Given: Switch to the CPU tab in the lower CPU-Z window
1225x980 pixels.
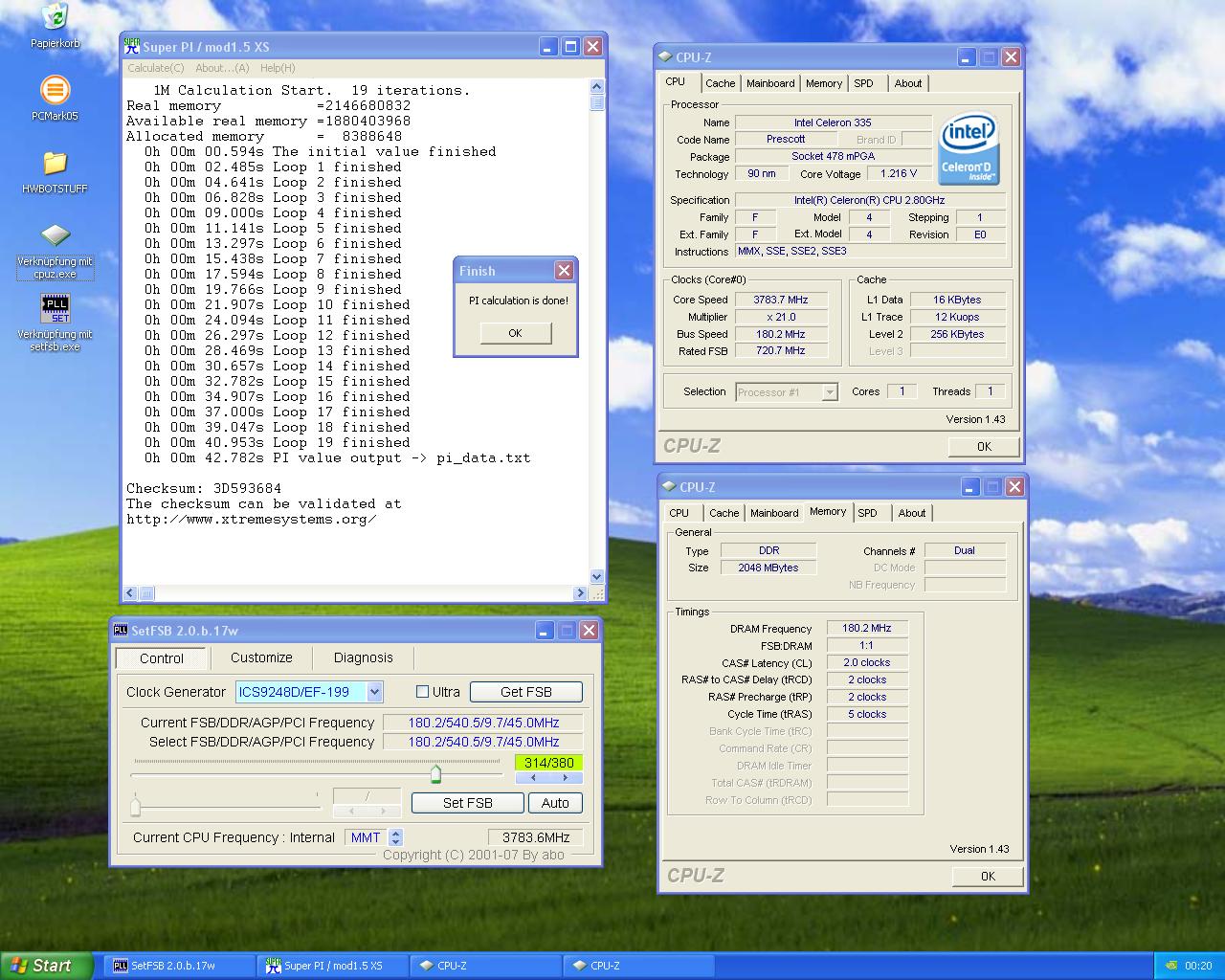Looking at the screenshot, I should click(679, 513).
